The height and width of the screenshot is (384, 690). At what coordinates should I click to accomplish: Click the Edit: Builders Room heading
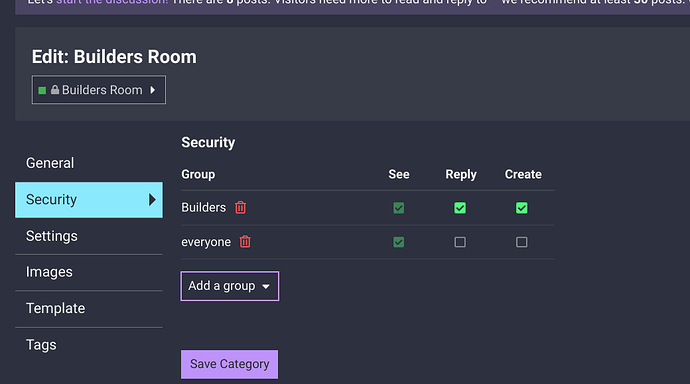[114, 57]
